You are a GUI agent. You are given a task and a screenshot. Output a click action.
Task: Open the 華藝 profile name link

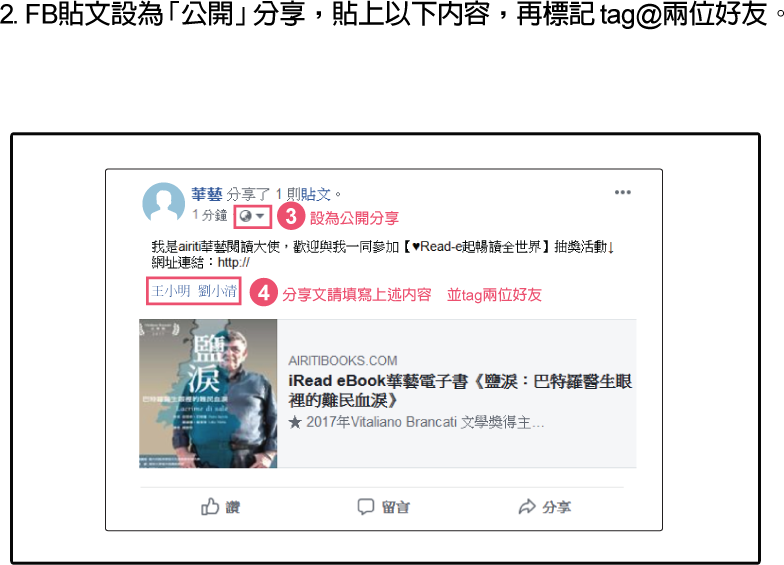[206, 194]
